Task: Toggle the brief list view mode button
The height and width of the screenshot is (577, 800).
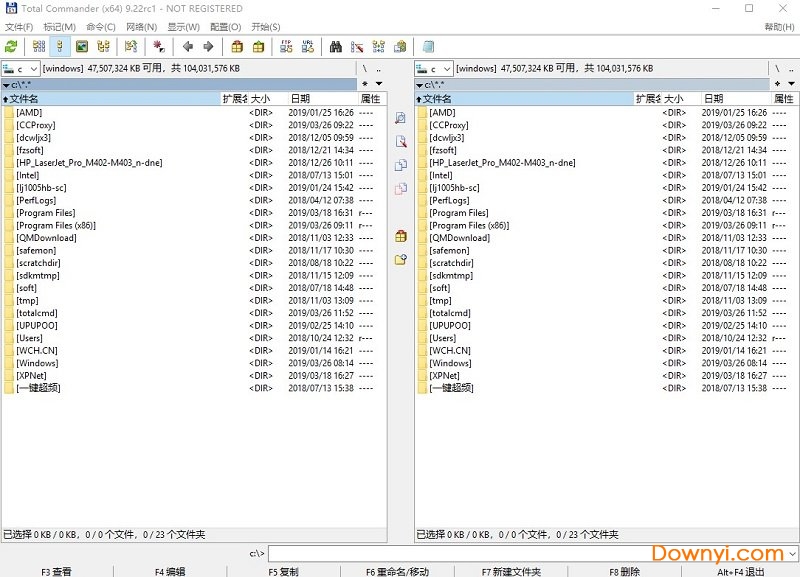Action: tap(39, 46)
